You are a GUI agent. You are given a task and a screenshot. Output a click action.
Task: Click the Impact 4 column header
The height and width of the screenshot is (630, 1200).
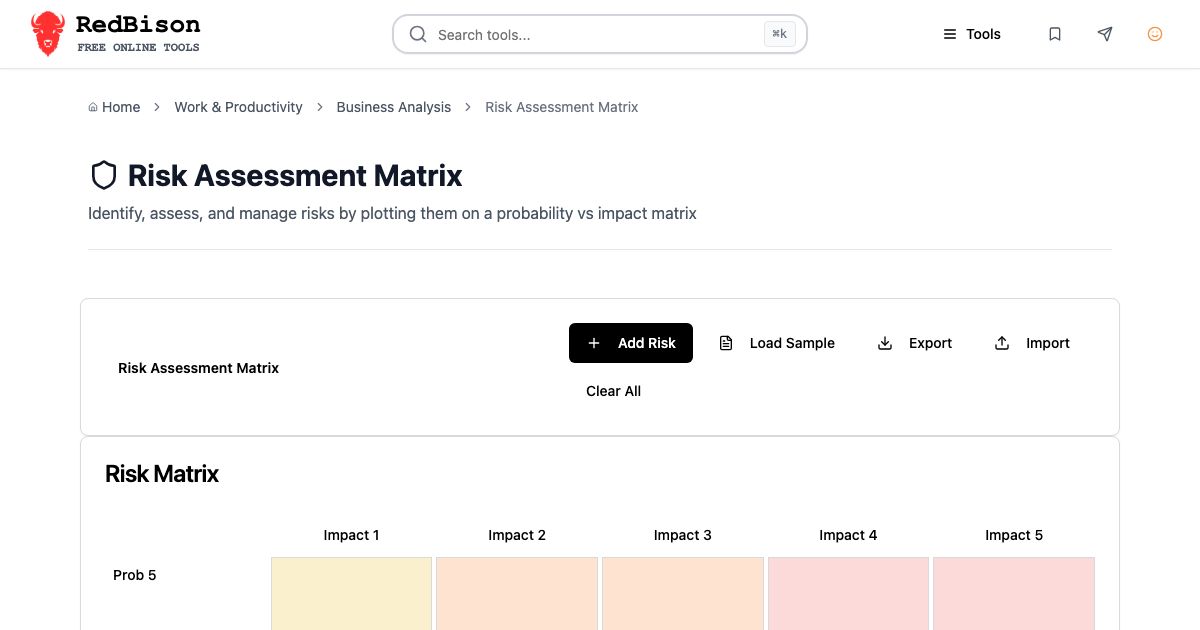point(848,535)
